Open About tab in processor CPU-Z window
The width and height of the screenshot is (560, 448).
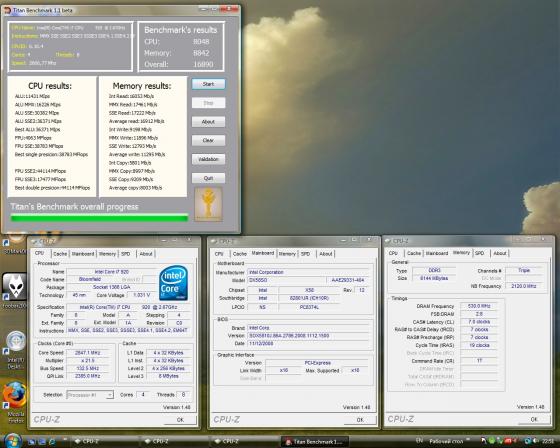point(146,254)
